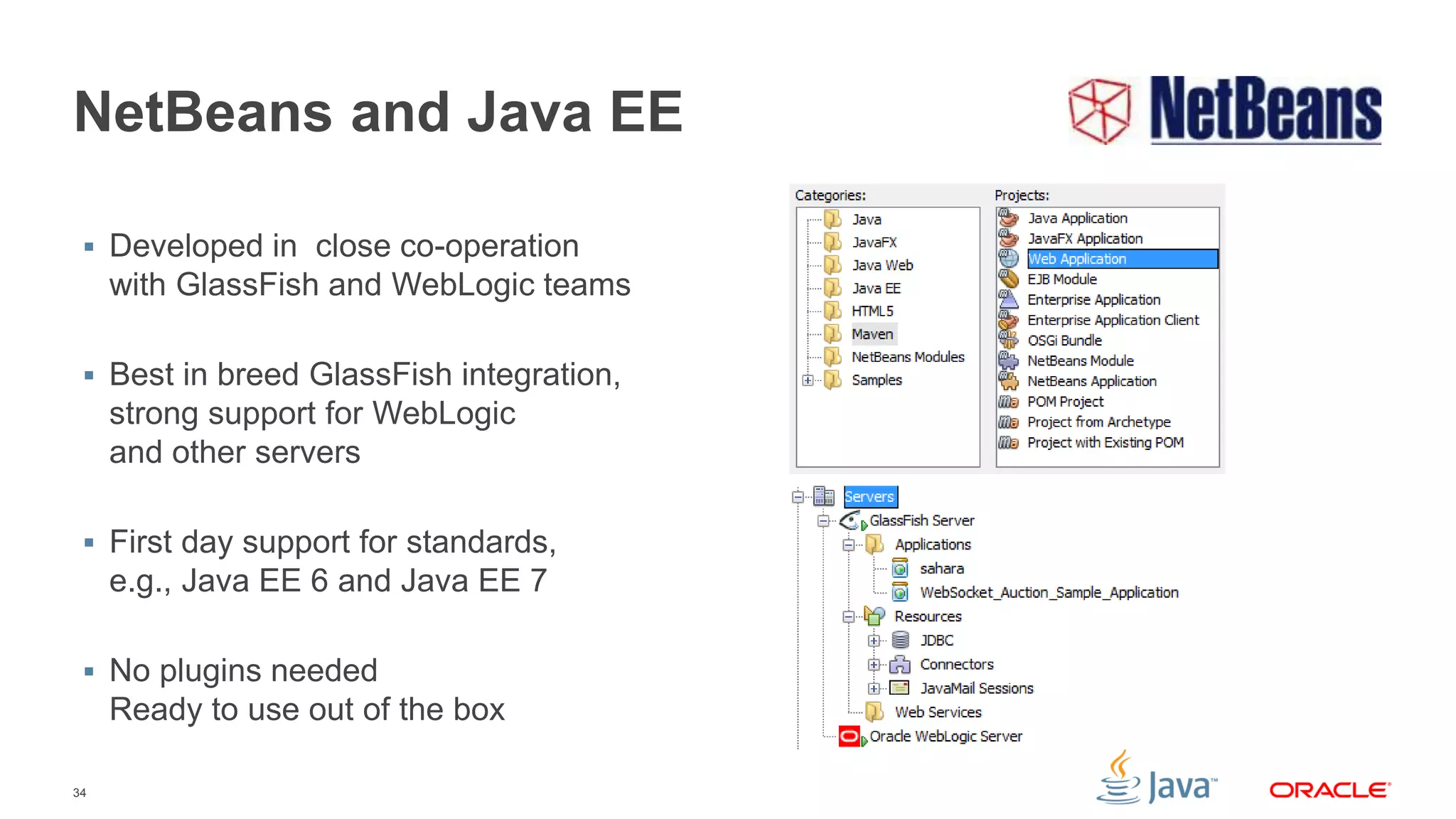Click the OSGi Bundle icon
The image size is (1456, 819).
tap(1008, 340)
